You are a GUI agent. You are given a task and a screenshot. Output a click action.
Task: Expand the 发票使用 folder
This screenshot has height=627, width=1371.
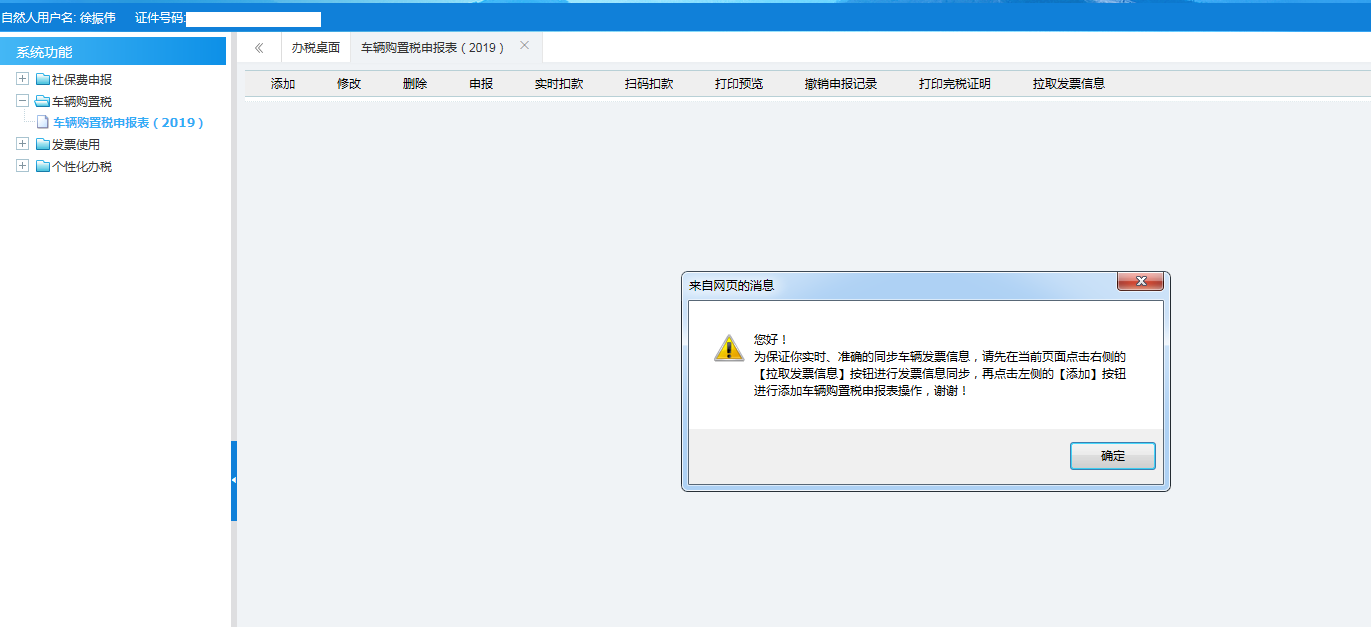pyautogui.click(x=22, y=144)
